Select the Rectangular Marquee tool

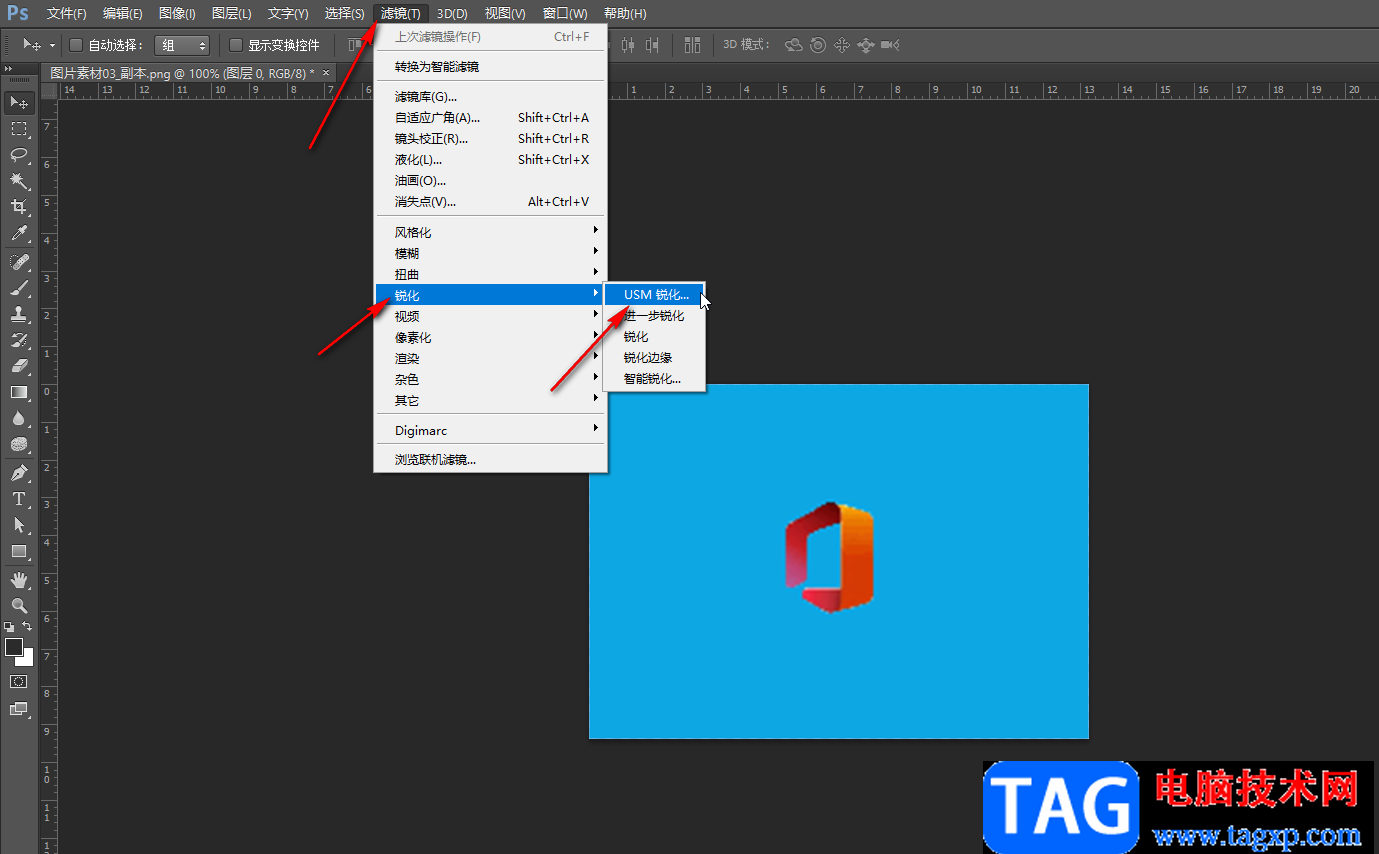coord(19,129)
